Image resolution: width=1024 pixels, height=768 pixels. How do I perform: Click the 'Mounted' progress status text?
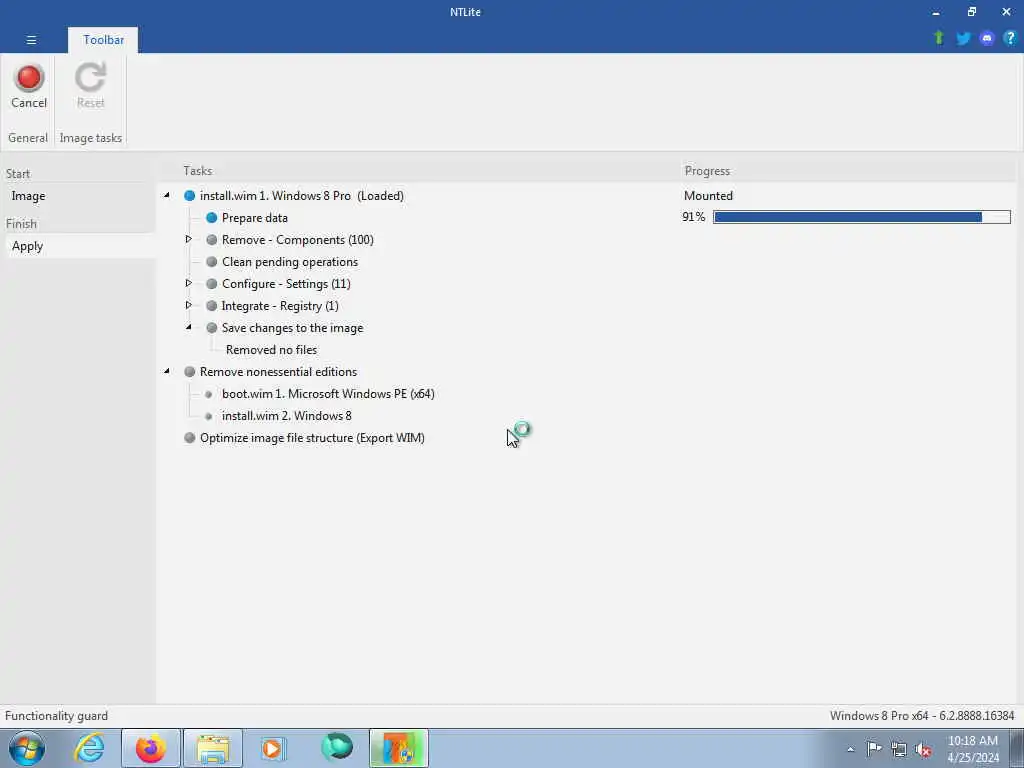[709, 196]
